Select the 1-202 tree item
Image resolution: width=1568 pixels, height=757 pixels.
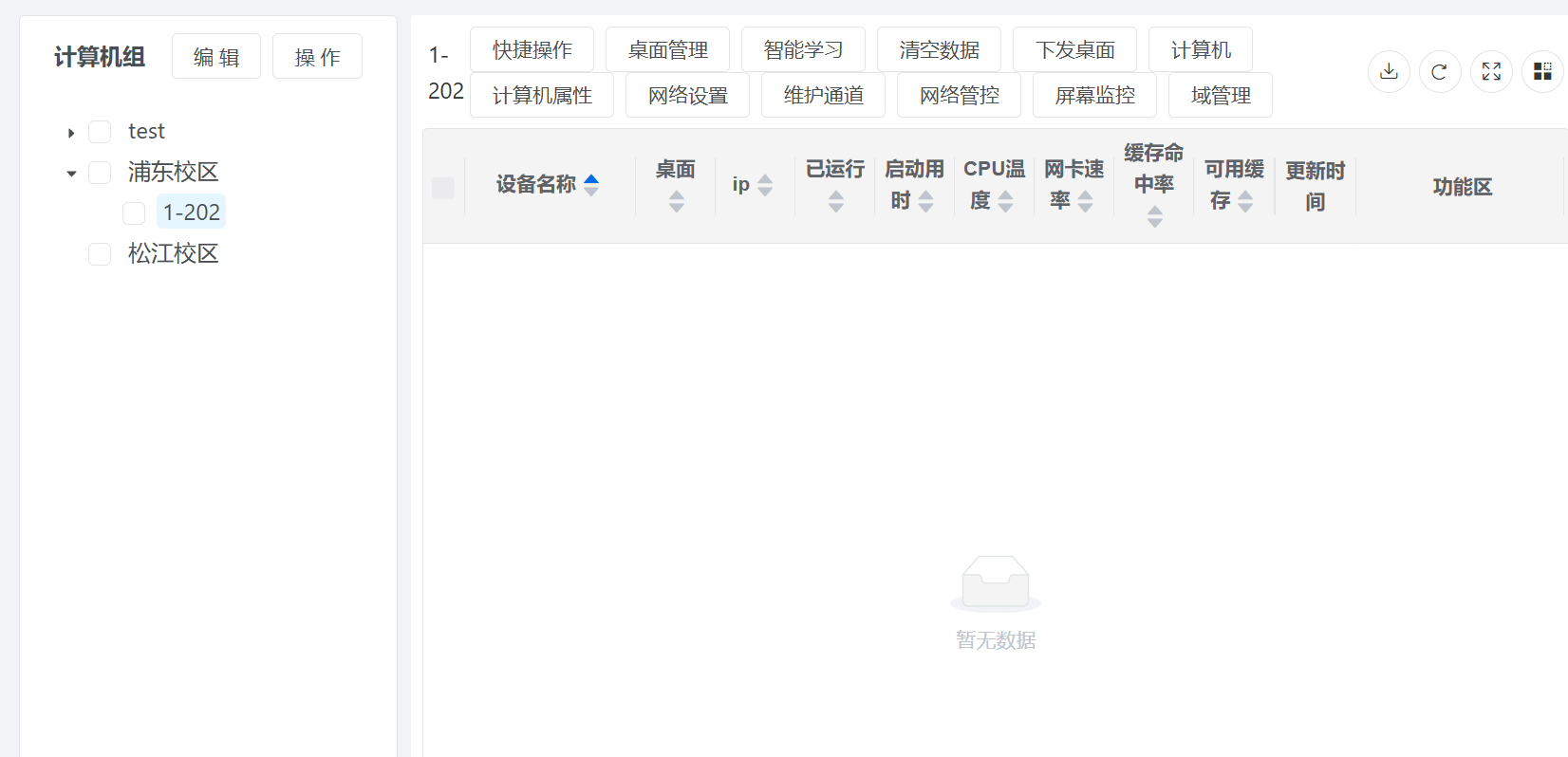tap(192, 212)
